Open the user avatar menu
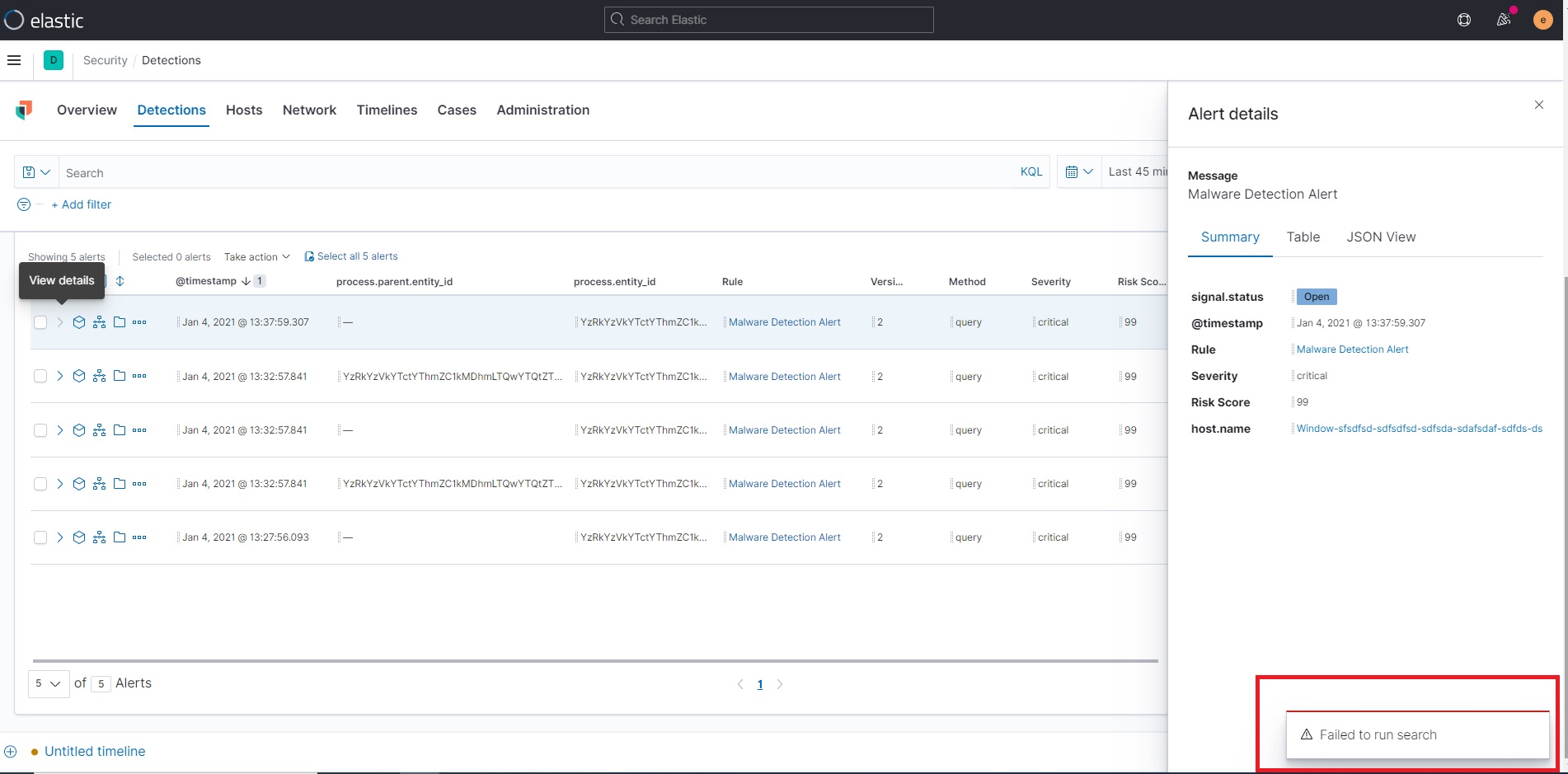1568x774 pixels. pyautogui.click(x=1542, y=20)
